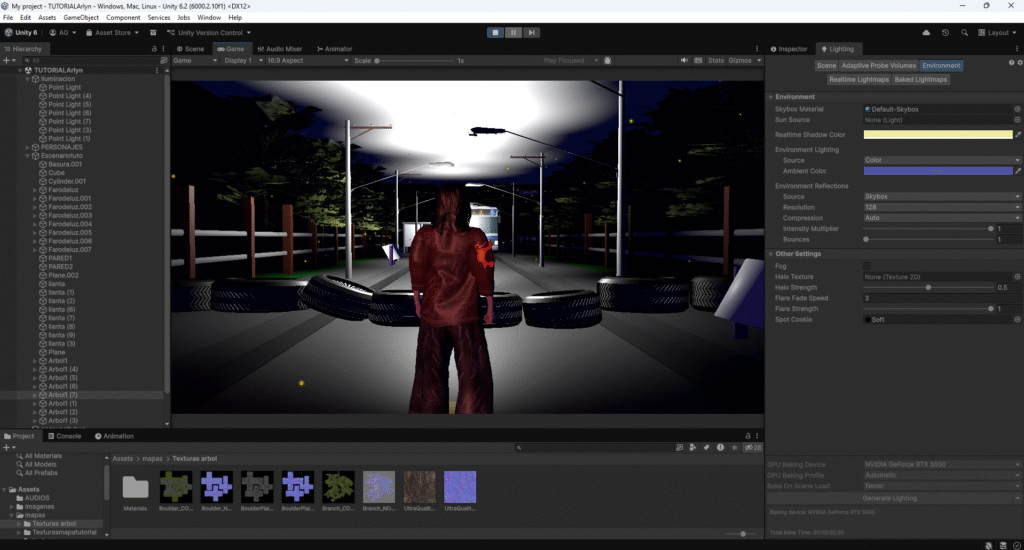
Task: Click the Ambient Color eyedropper icon
Action: 1018,171
